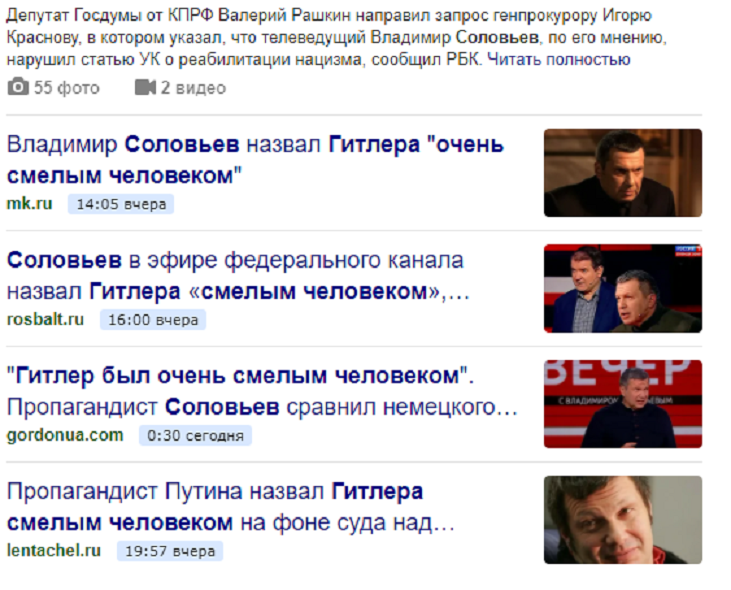731x590 pixels.
Task: Click the video camera icon near 2 видео
Action: (145, 87)
